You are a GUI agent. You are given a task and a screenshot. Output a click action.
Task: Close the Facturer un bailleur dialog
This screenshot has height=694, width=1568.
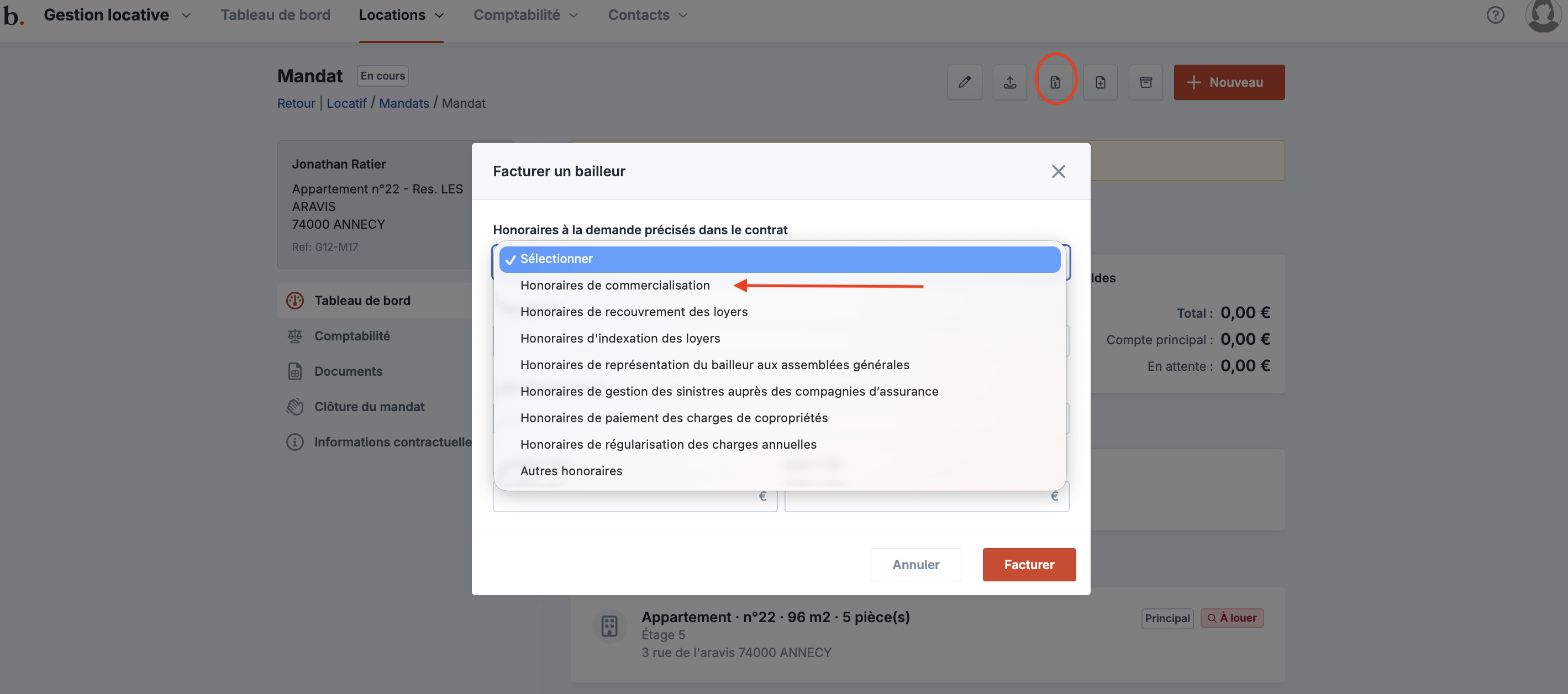(x=1058, y=172)
